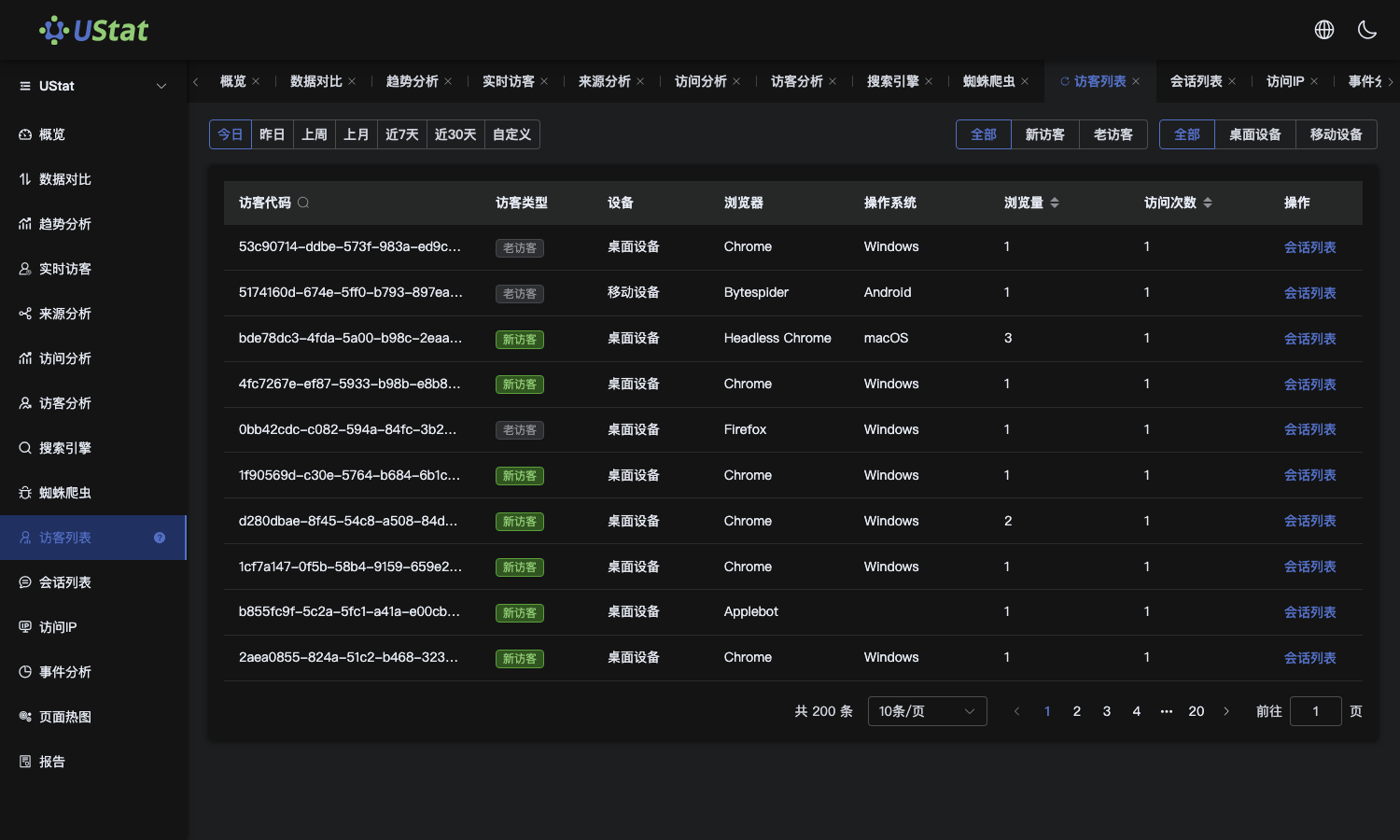Open the 10条/页 page size dropdown

(927, 711)
